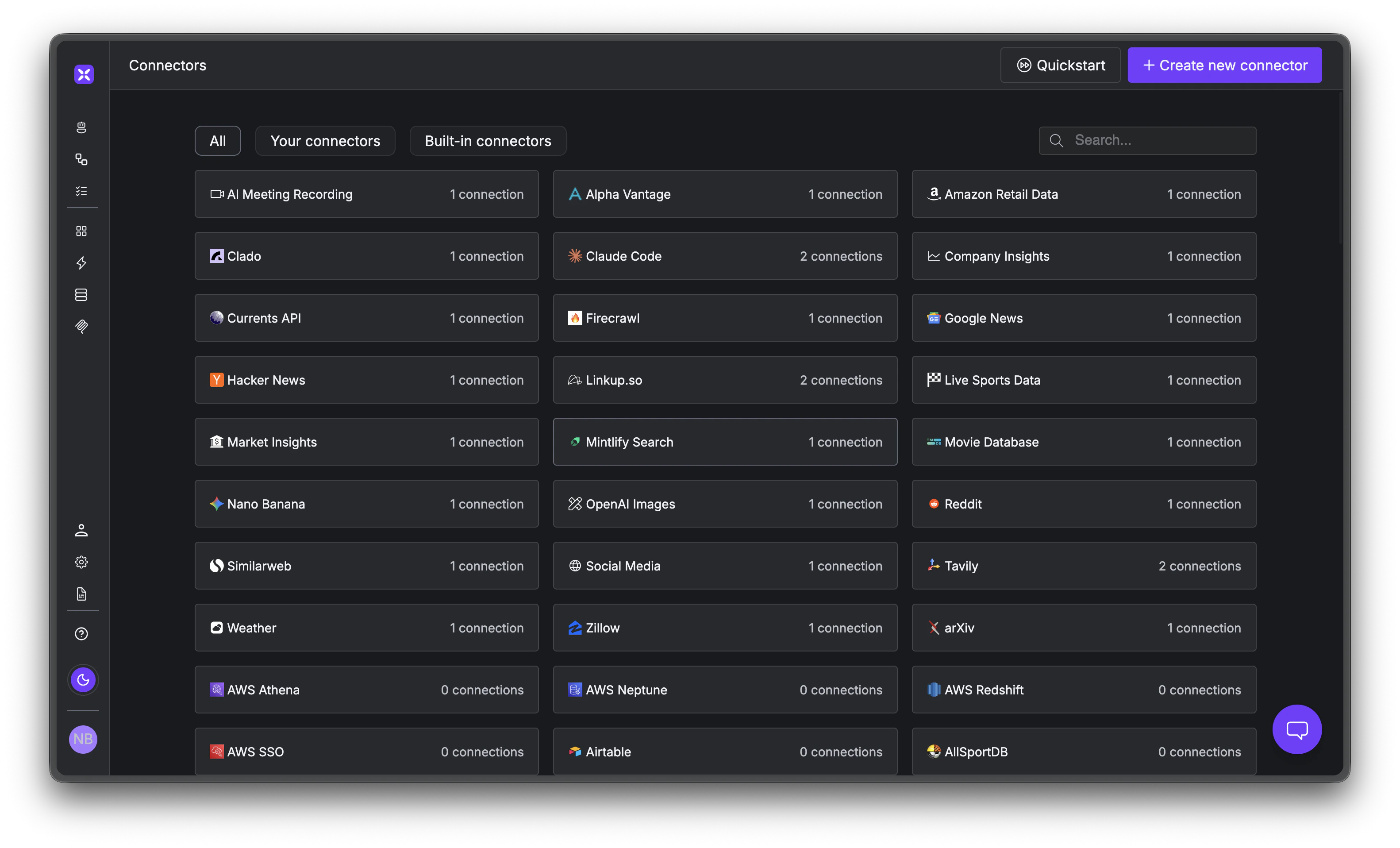Click the database stack sidebar icon
The image size is (1400, 848).
click(x=81, y=294)
